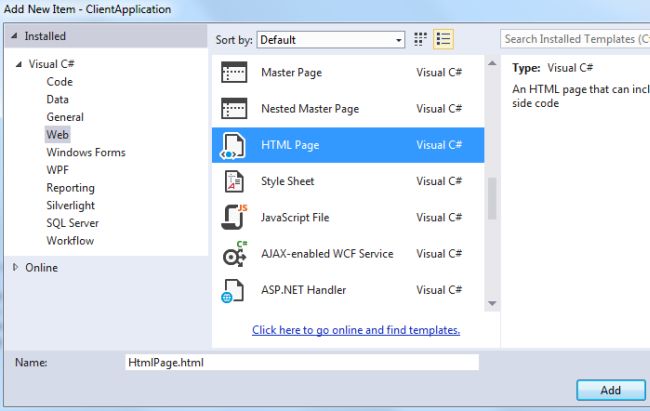This screenshot has width=650, height=411.
Task: Click the AJAX-enabled WCF Service icon
Action: (x=233, y=254)
